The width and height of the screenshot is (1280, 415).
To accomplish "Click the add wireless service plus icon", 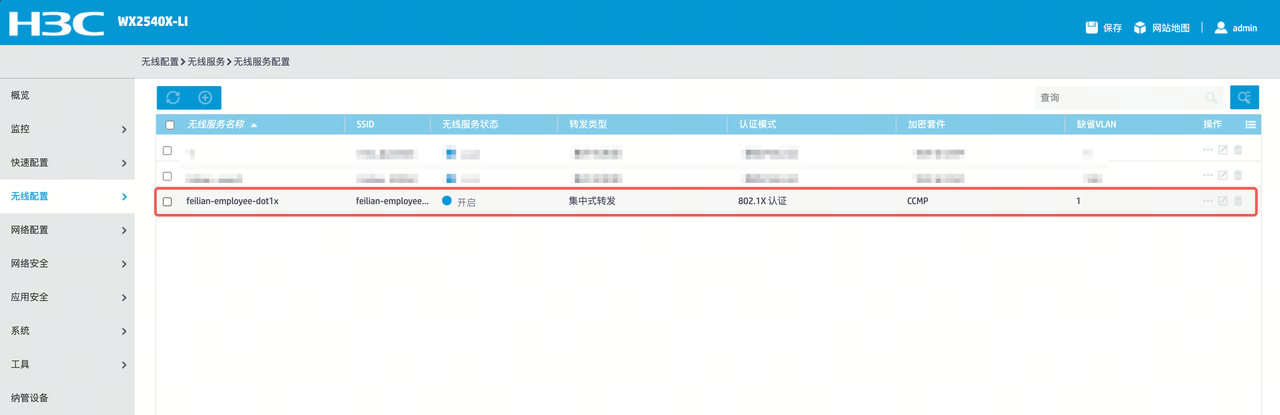I will [x=205, y=97].
